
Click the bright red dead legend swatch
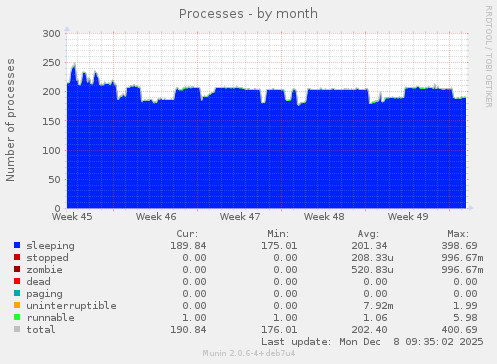pyautogui.click(x=17, y=281)
